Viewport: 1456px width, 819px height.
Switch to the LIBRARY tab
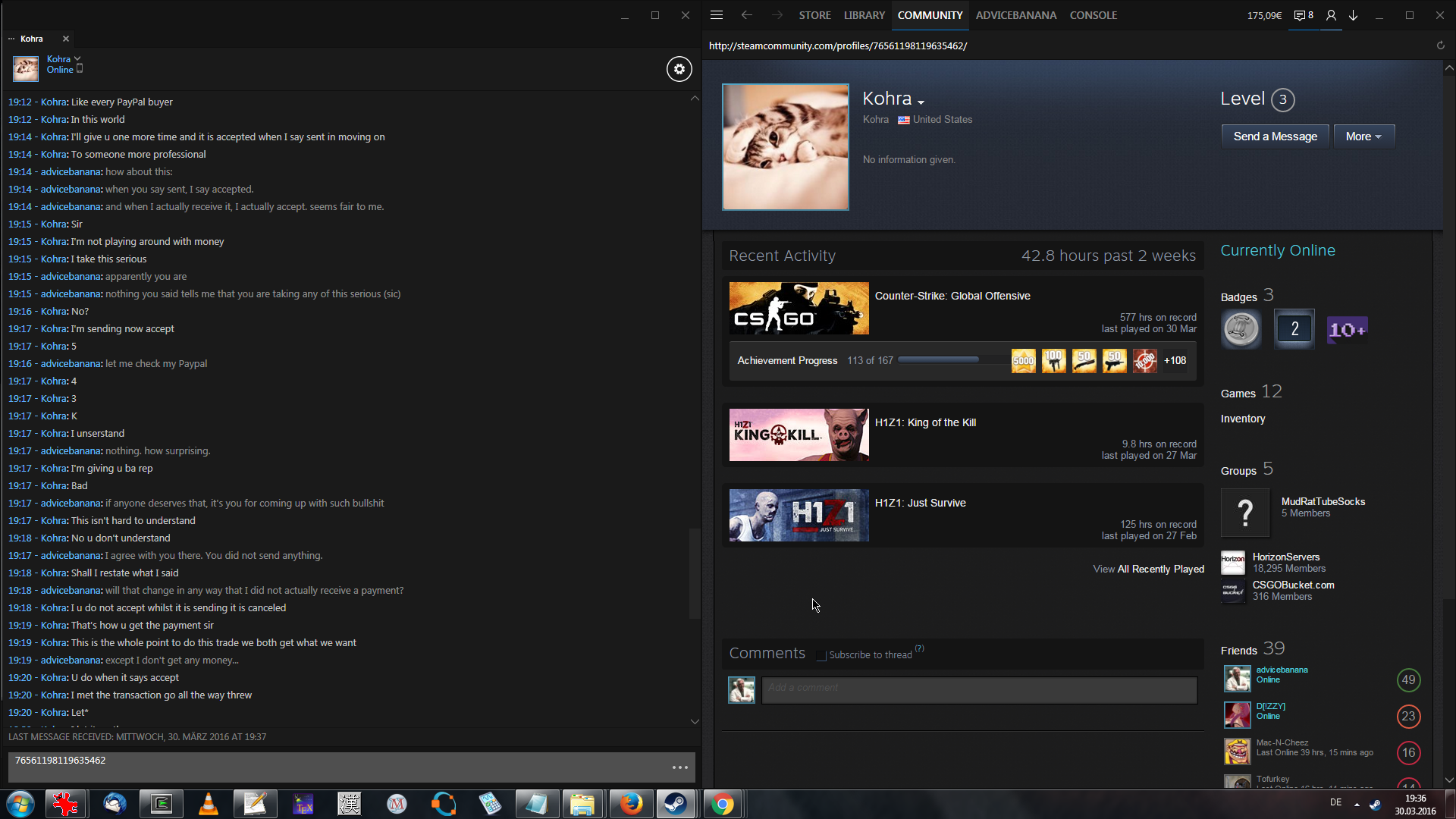(864, 15)
